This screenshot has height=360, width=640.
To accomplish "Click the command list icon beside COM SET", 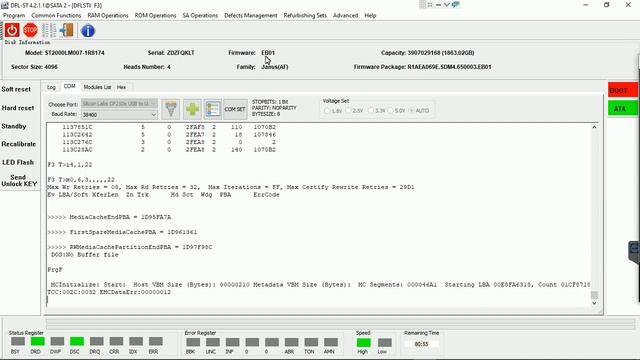I will coord(213,109).
